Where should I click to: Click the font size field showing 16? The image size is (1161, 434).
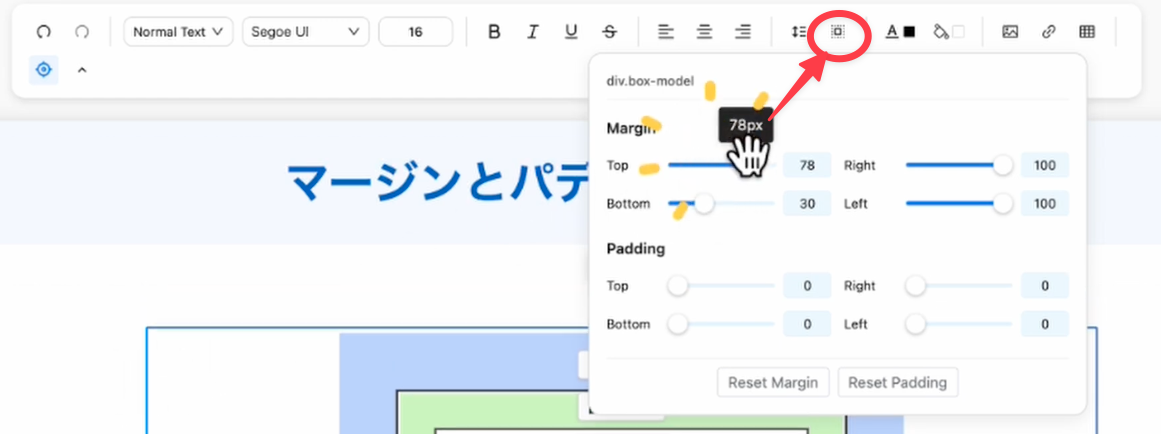415,32
